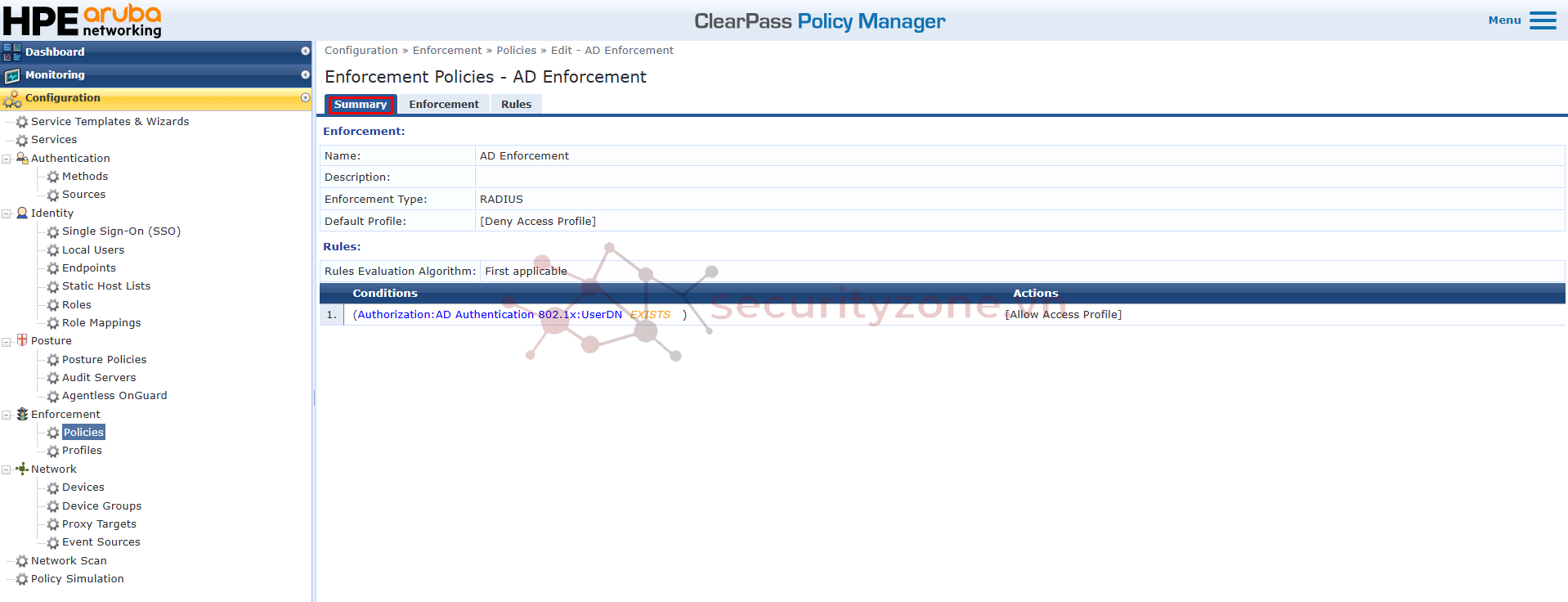The image size is (1568, 602).
Task: Collapse the Network tree node
Action: click(x=7, y=469)
